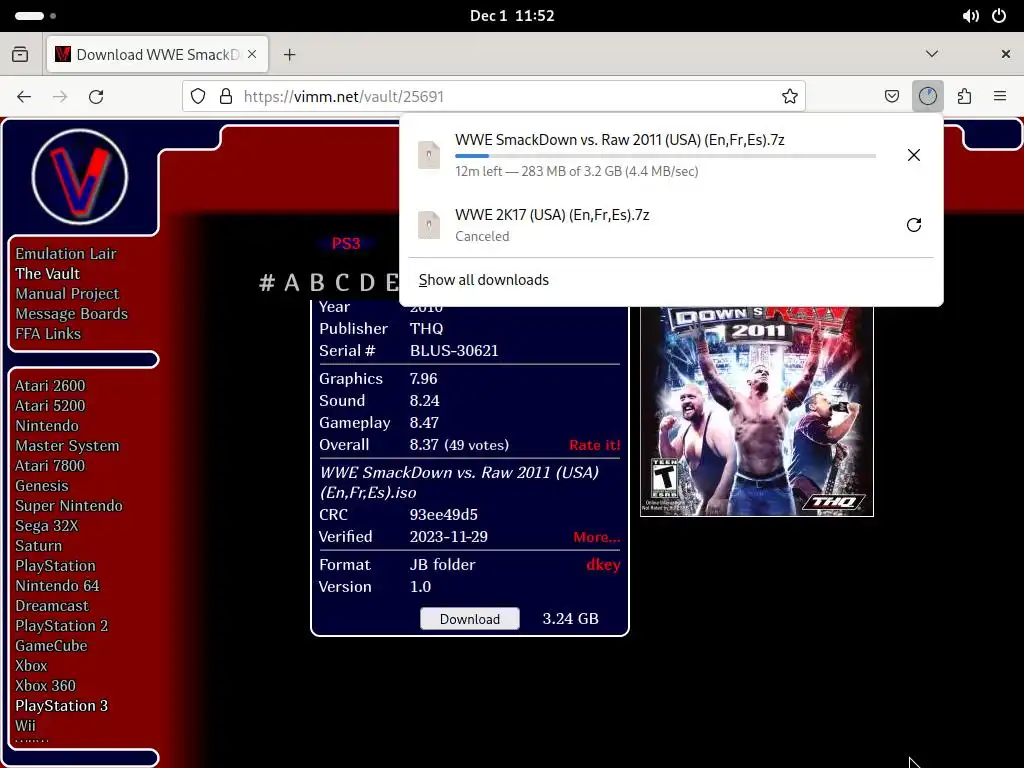This screenshot has width=1024, height=768.
Task: Open the Firefox View icon
Action: pos(20,54)
